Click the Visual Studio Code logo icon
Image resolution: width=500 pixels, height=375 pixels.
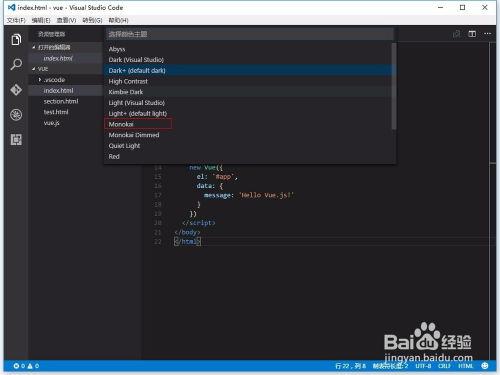click(11, 7)
